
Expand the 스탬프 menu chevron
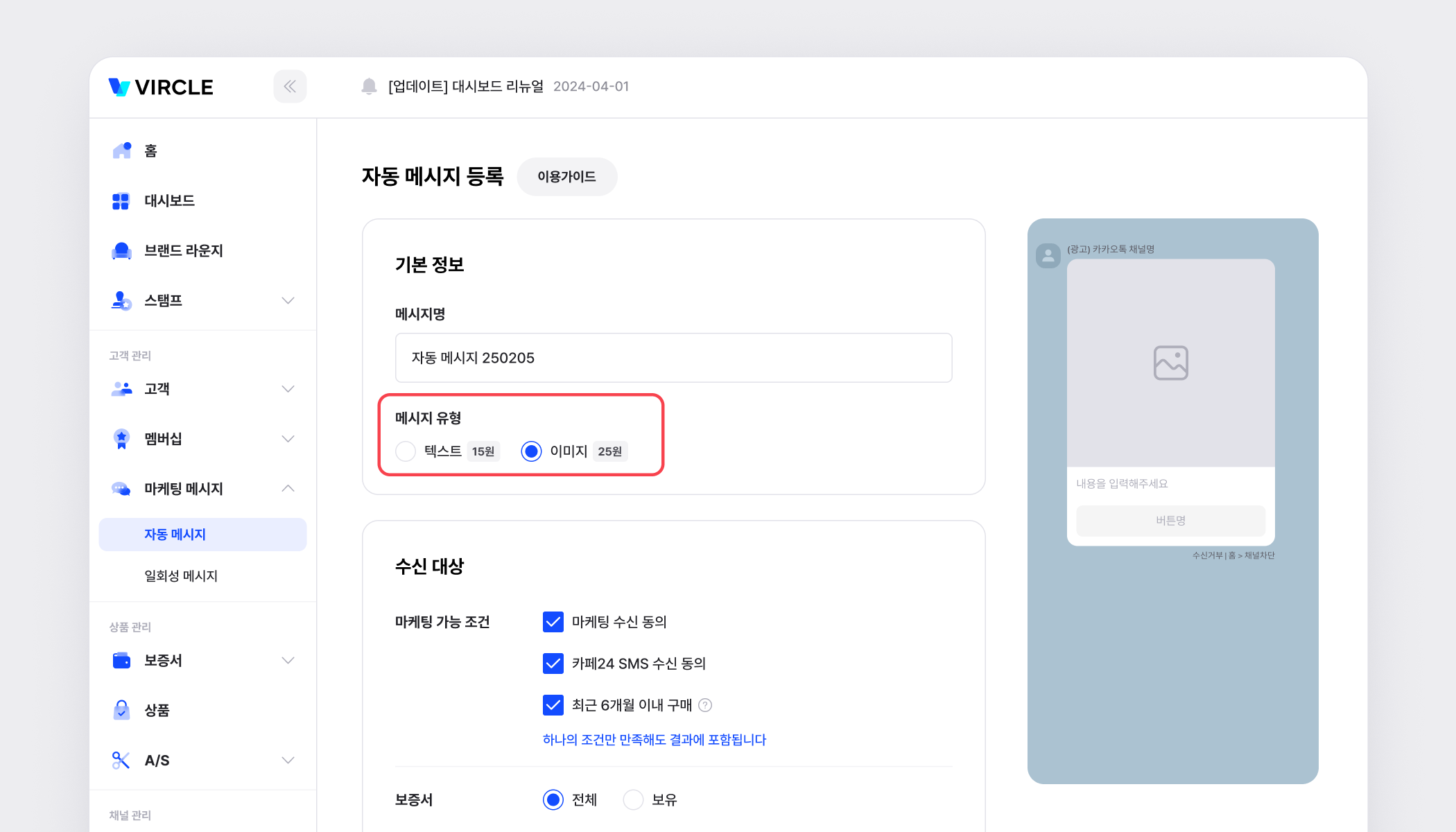tap(288, 300)
